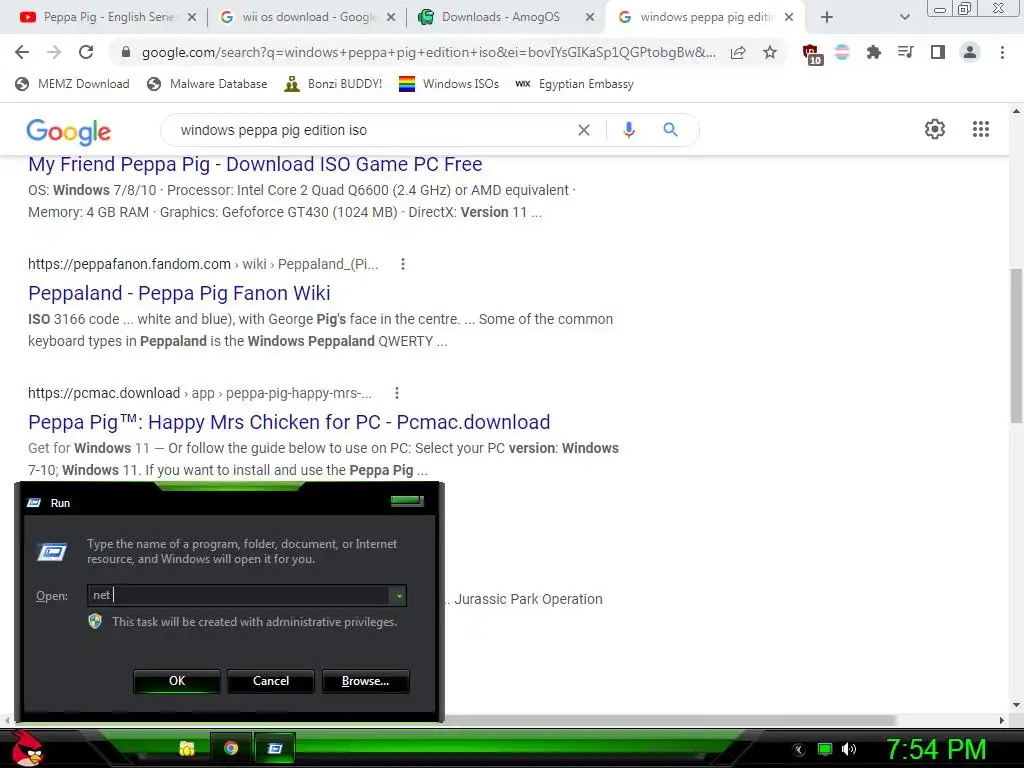Open a new browser tab
Viewport: 1024px width, 768px height.
tap(827, 17)
